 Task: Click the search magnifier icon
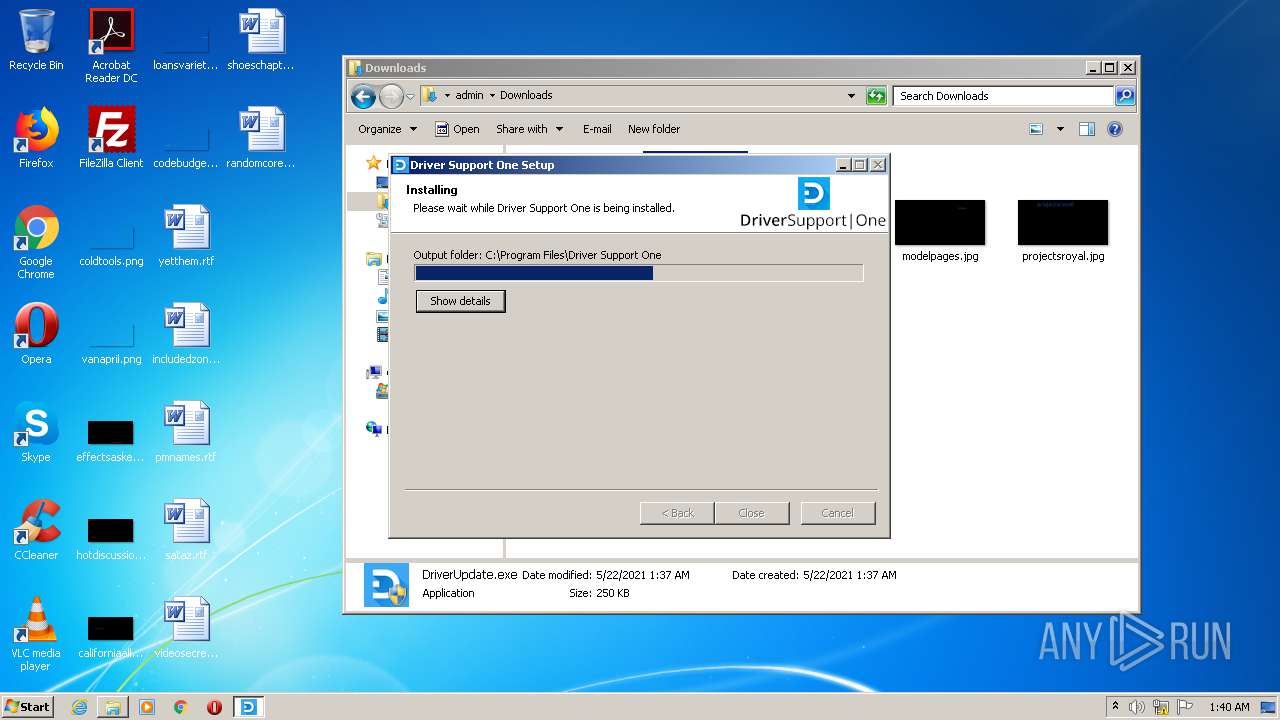pos(1125,96)
